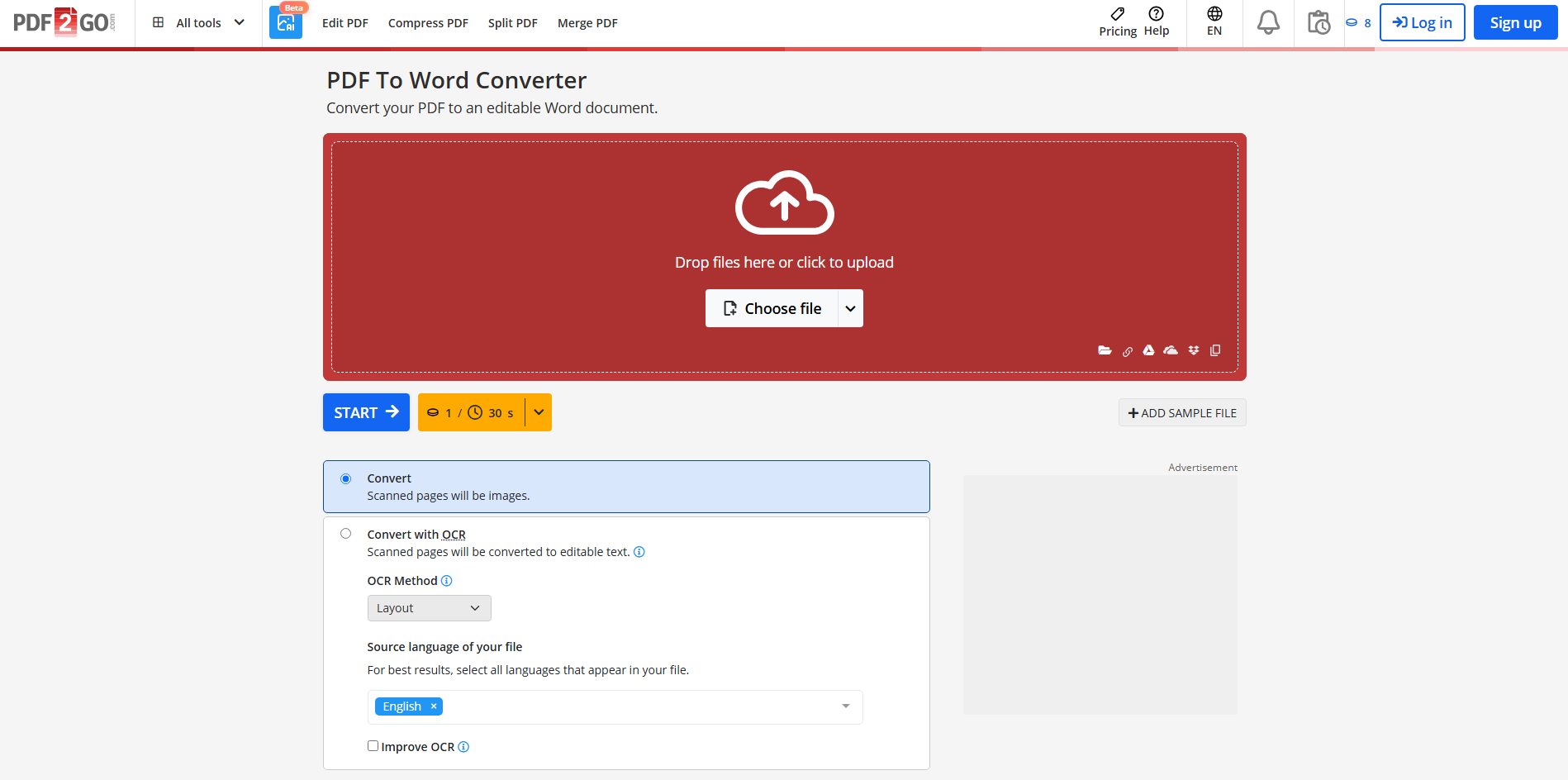Paste a file from the clipboard icon
The height and width of the screenshot is (780, 1568).
pyautogui.click(x=1215, y=350)
